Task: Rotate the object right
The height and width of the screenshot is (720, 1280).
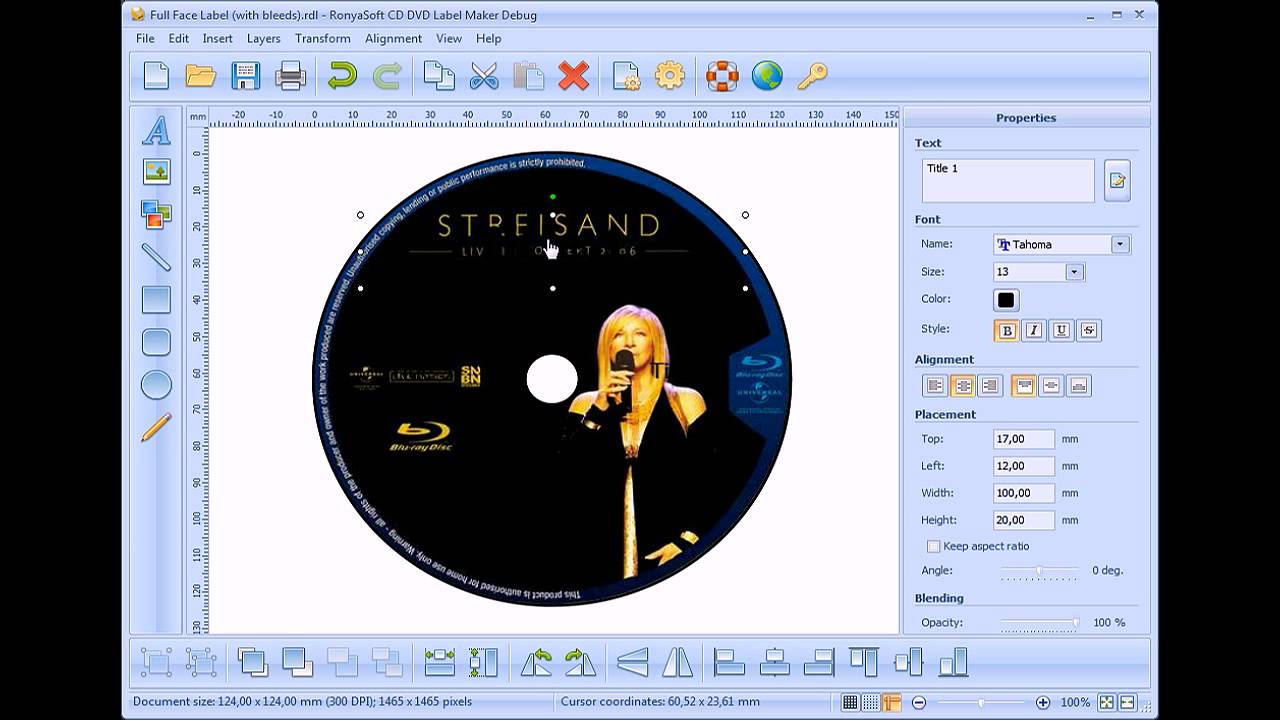Action: point(580,662)
